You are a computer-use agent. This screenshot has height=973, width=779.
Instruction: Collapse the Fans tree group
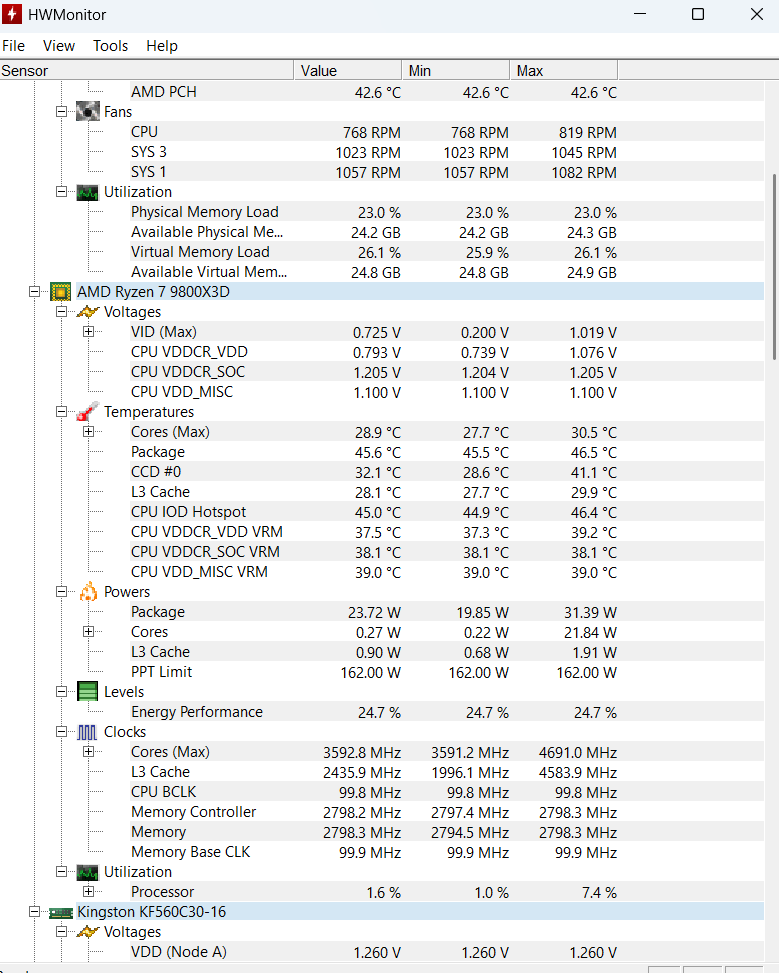tap(62, 112)
